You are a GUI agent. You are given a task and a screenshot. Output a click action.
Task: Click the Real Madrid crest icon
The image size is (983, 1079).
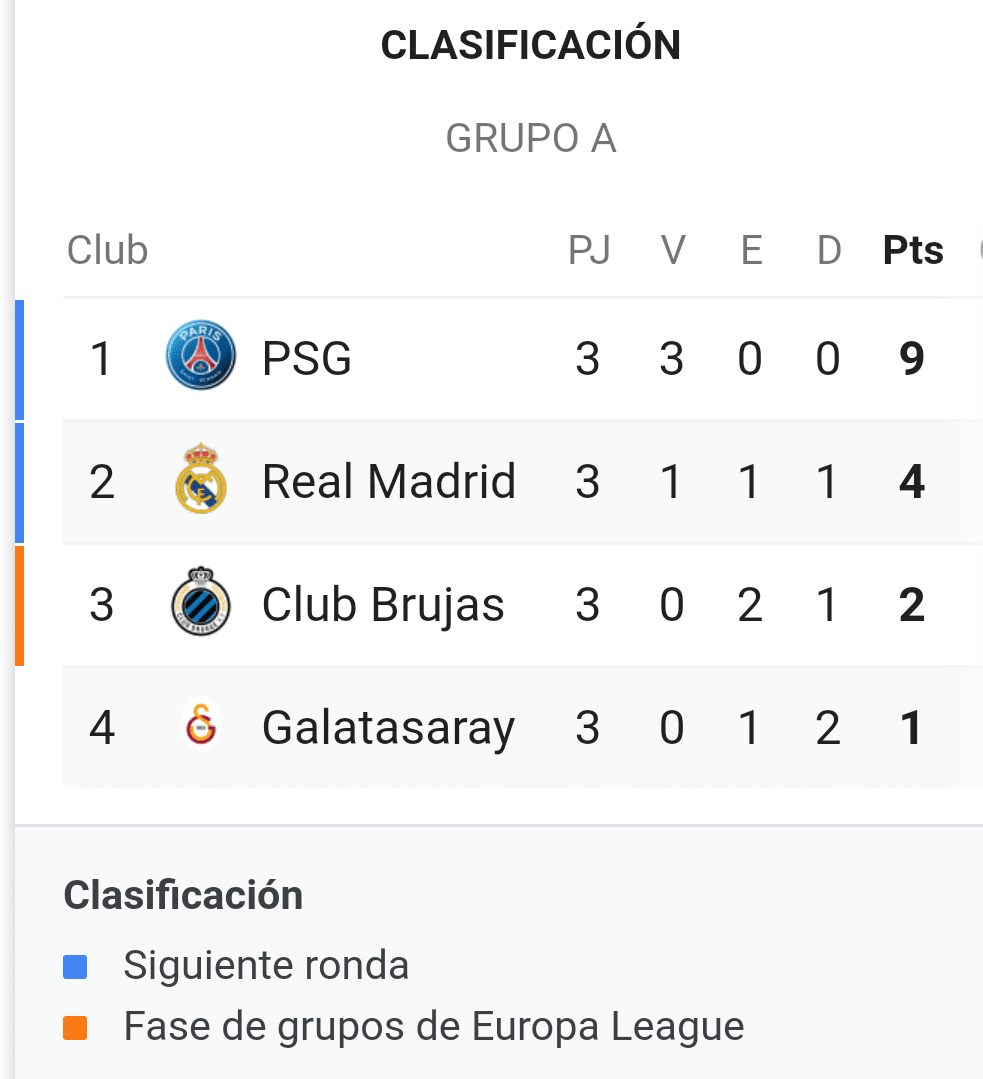[x=201, y=478]
